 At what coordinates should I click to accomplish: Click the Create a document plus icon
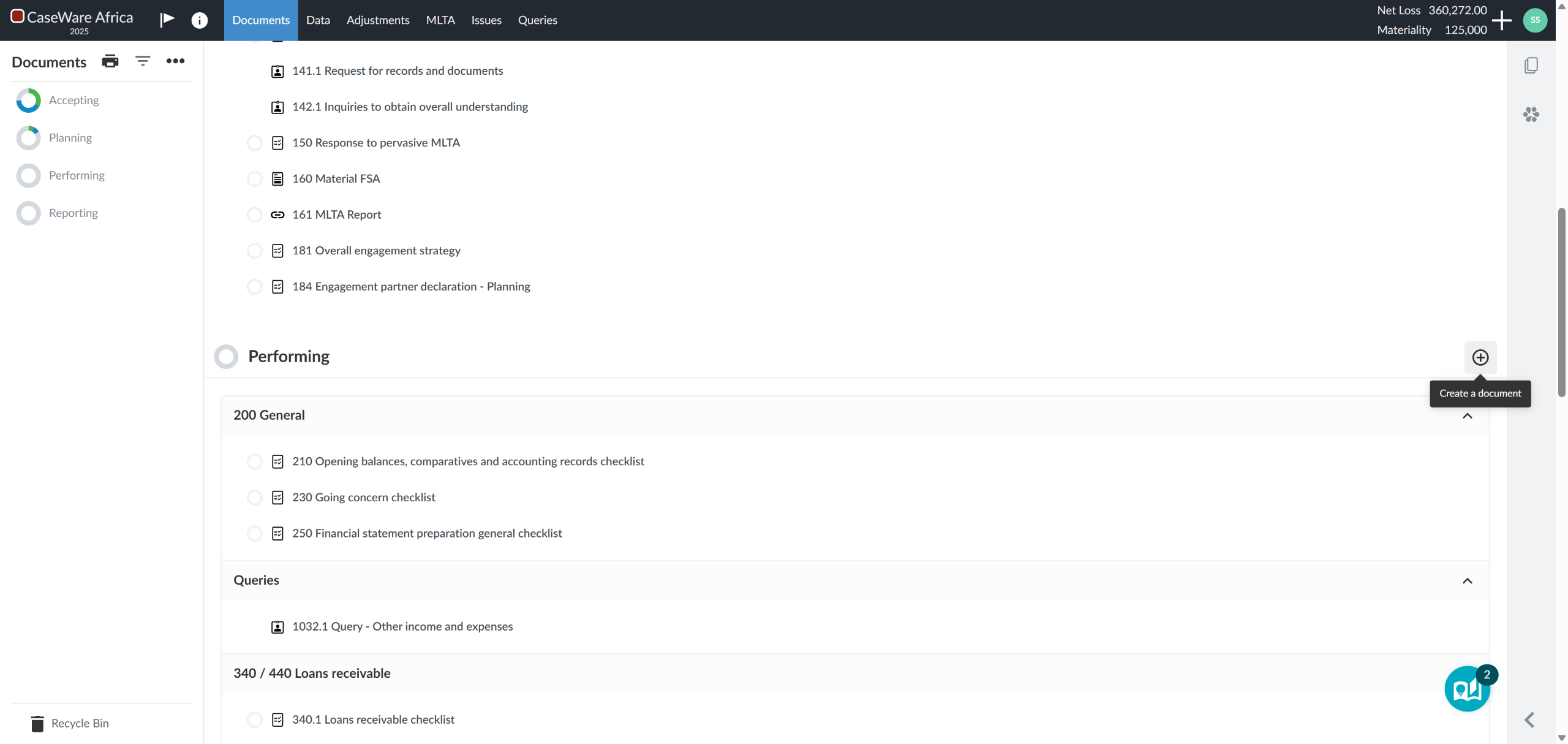tap(1480, 357)
